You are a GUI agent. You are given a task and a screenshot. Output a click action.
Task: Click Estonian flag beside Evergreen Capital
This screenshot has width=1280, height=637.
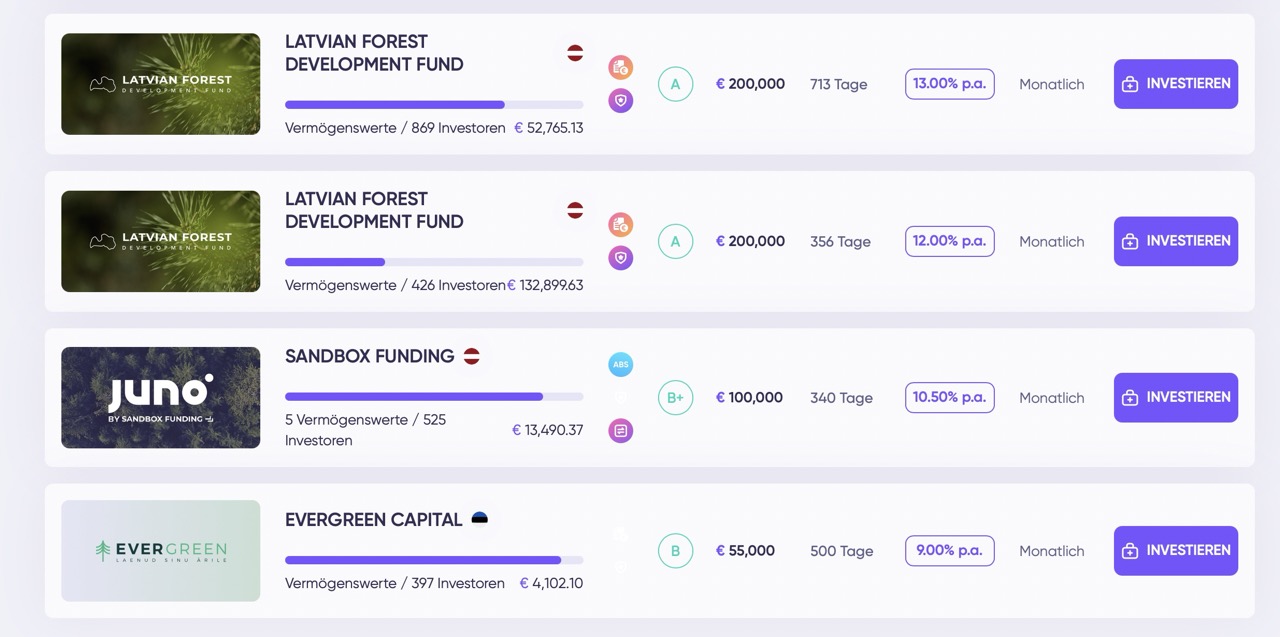coord(480,519)
